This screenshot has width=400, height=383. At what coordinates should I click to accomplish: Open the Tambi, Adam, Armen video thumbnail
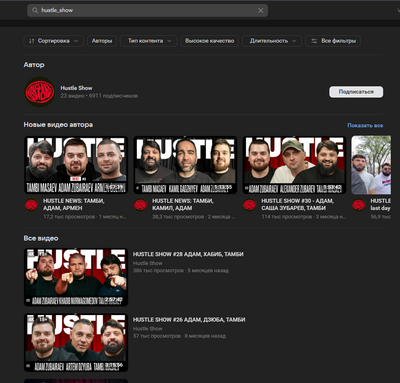76,165
